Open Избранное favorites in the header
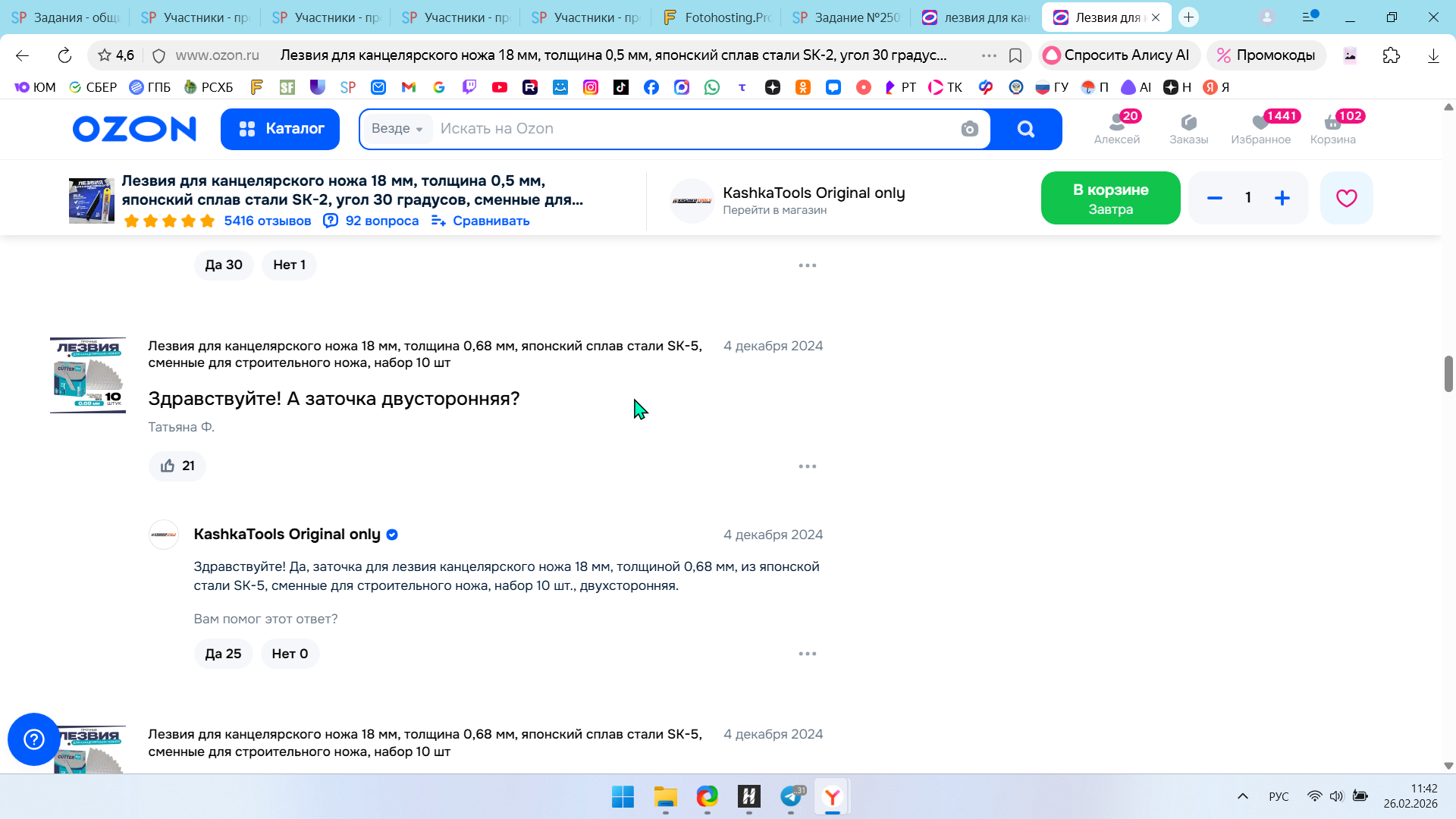This screenshot has height=819, width=1456. pos(1260,128)
